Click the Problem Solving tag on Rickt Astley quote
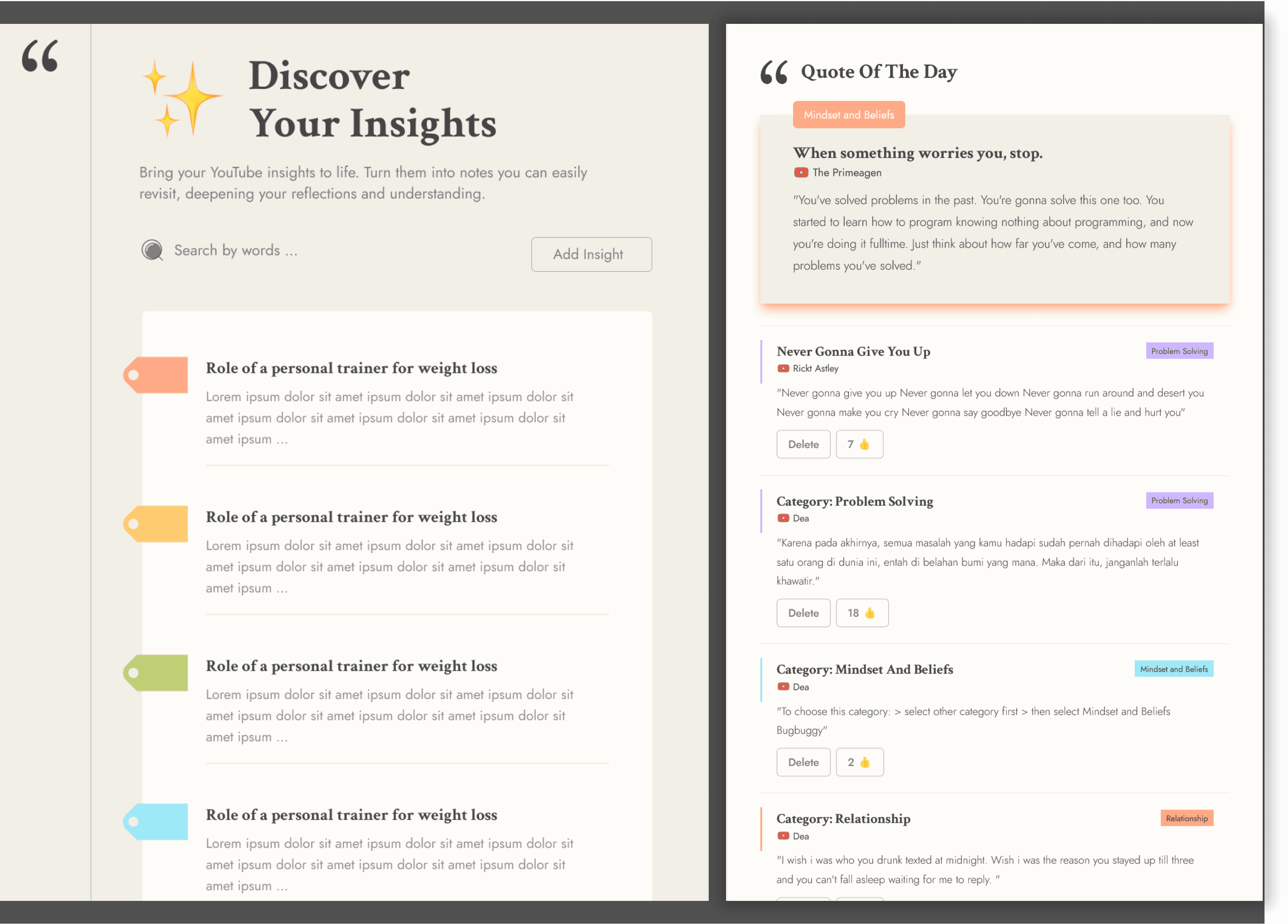The image size is (1288, 924). coord(1179,351)
